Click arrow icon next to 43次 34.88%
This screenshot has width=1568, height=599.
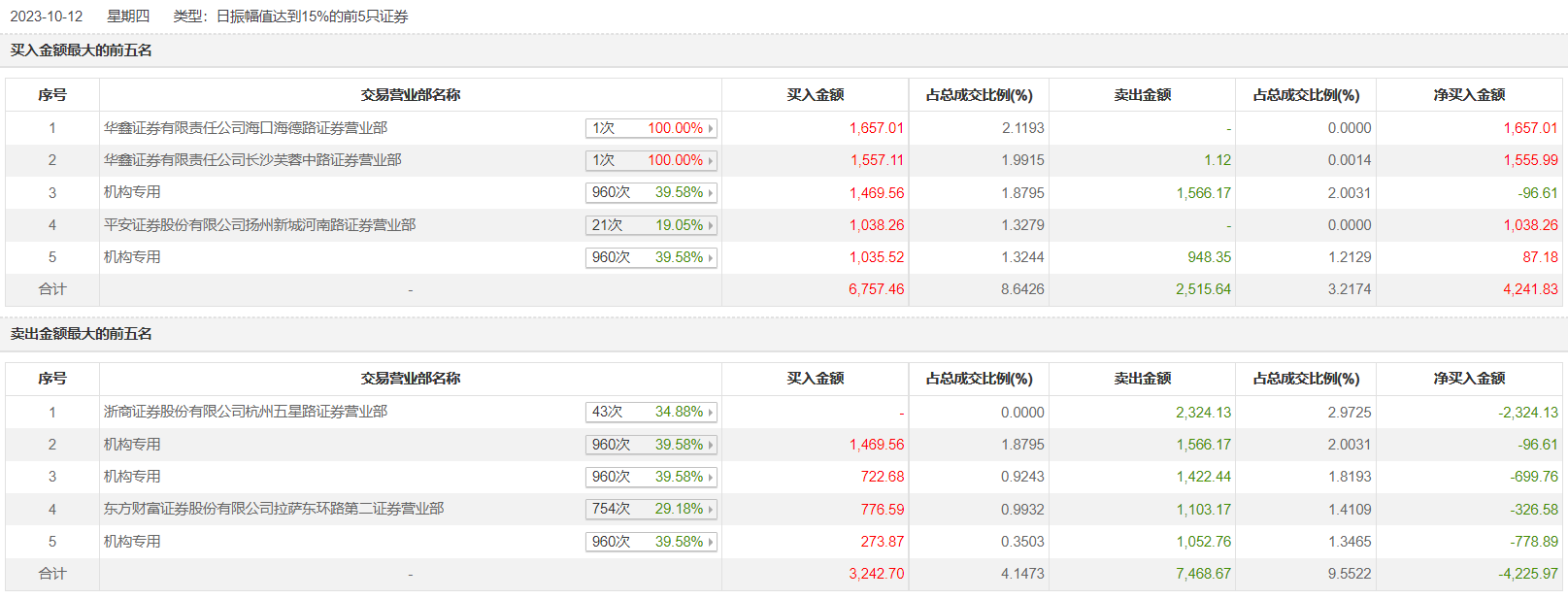click(711, 412)
